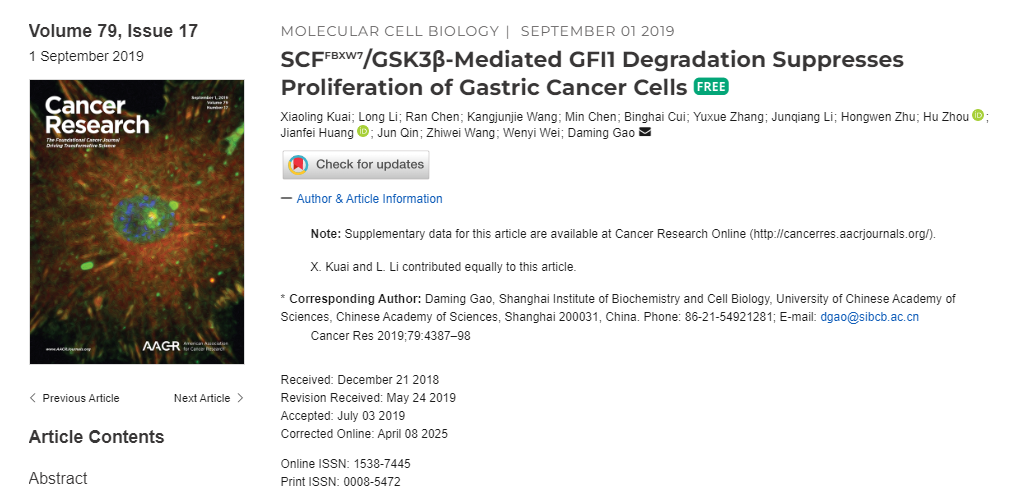Open Volume 79, Issue 17 link
The image size is (1020, 499).
pos(113,31)
